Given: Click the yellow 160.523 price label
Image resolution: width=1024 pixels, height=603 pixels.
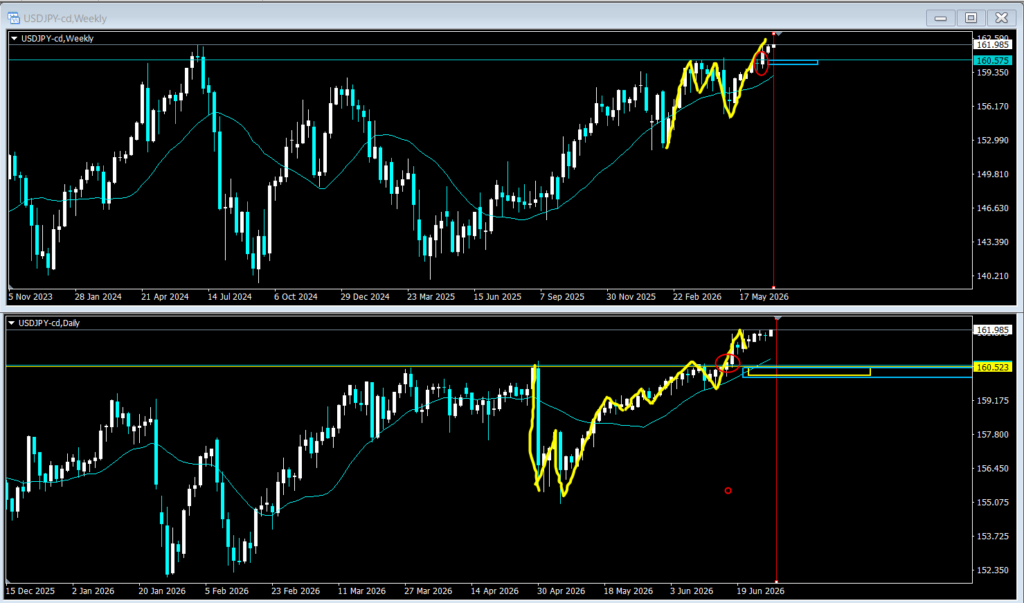Looking at the screenshot, I should point(993,367).
